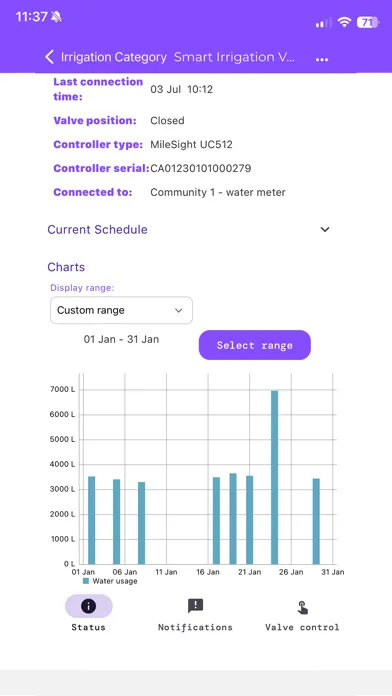Tap the MileSight UC512 controller type value
The width and height of the screenshot is (392, 696).
(191, 145)
